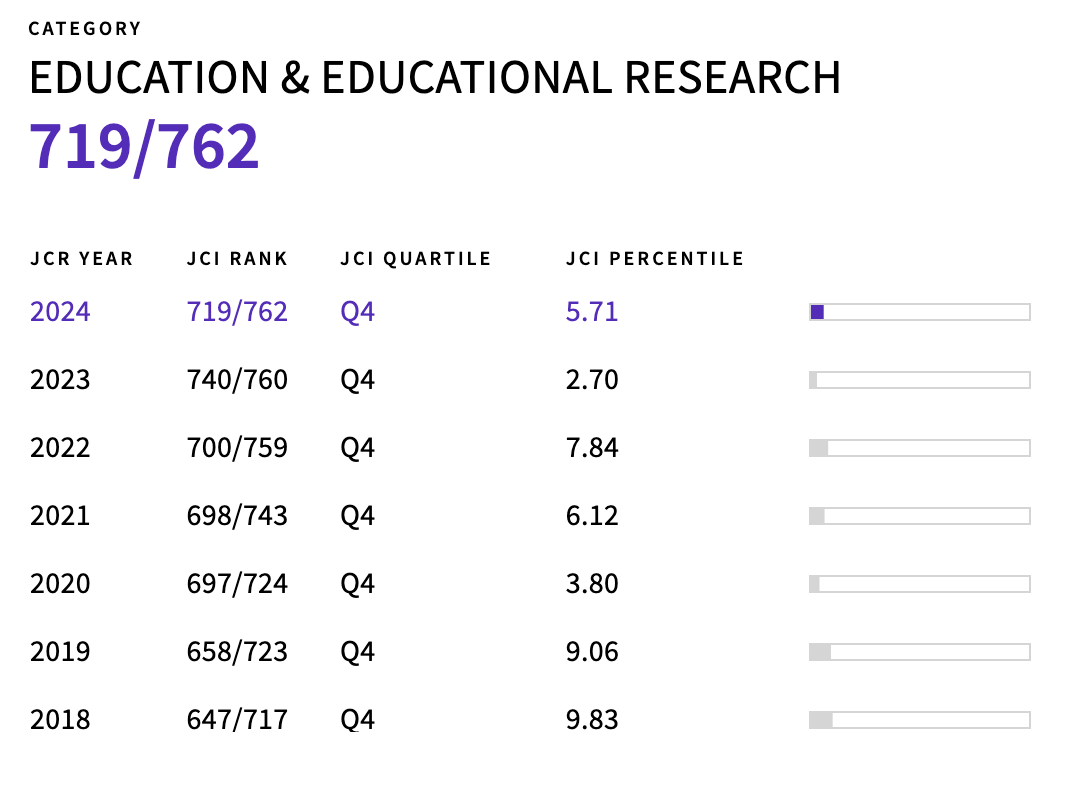The width and height of the screenshot is (1078, 792).
Task: Select the 2023 JCR year entry
Action: [60, 380]
